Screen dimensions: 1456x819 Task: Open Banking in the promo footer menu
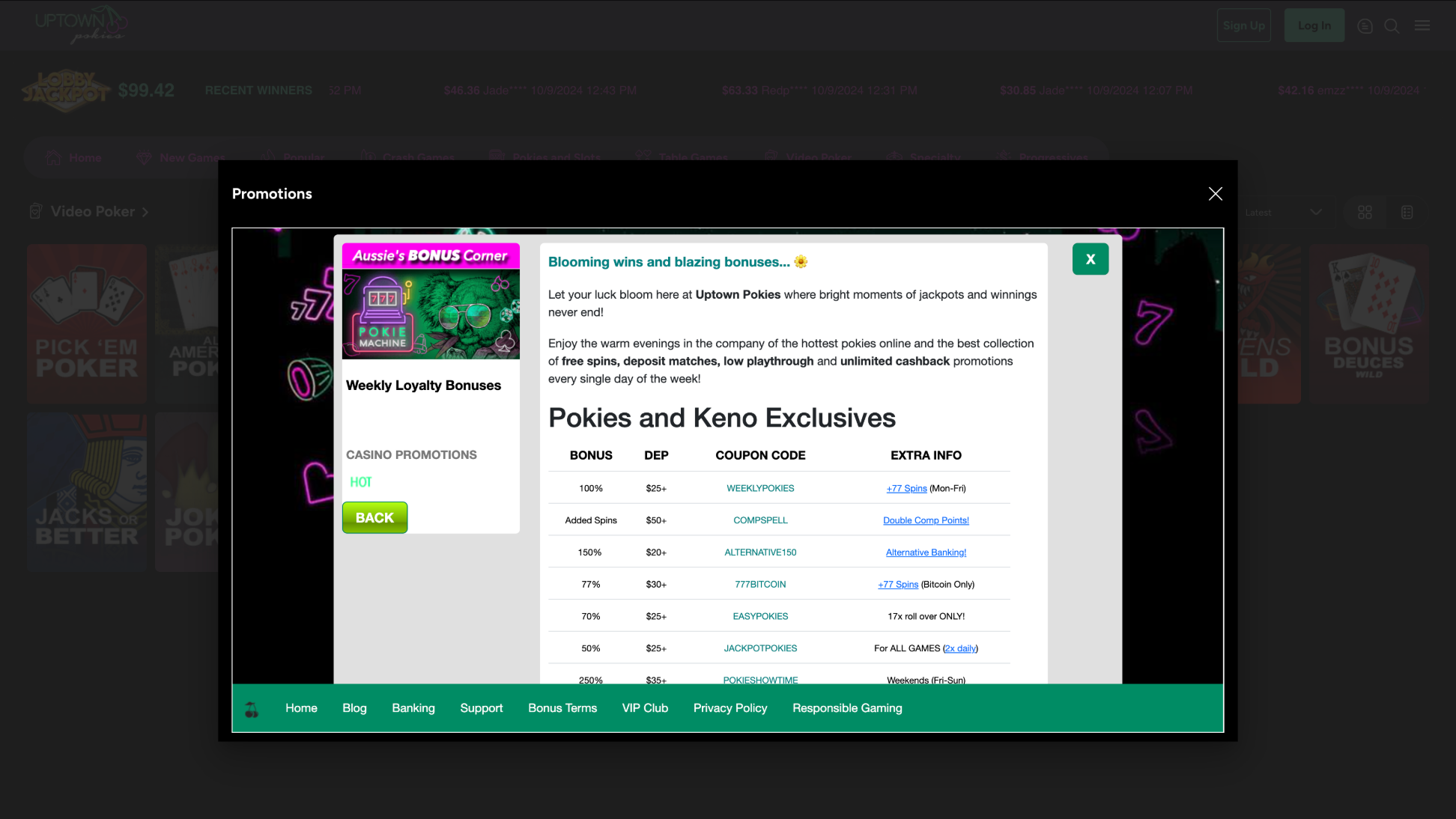click(x=413, y=708)
